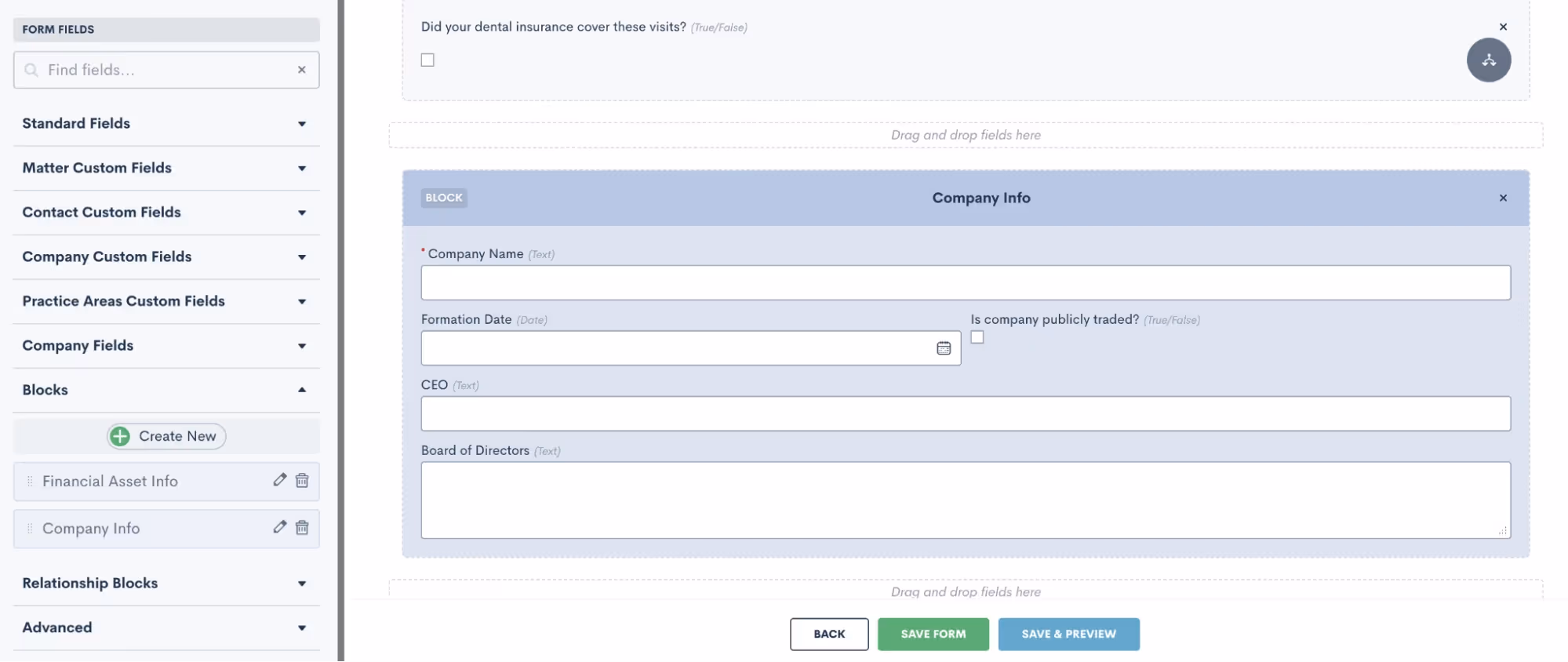
Task: Edit the Company Info block in sidebar
Action: tap(279, 527)
